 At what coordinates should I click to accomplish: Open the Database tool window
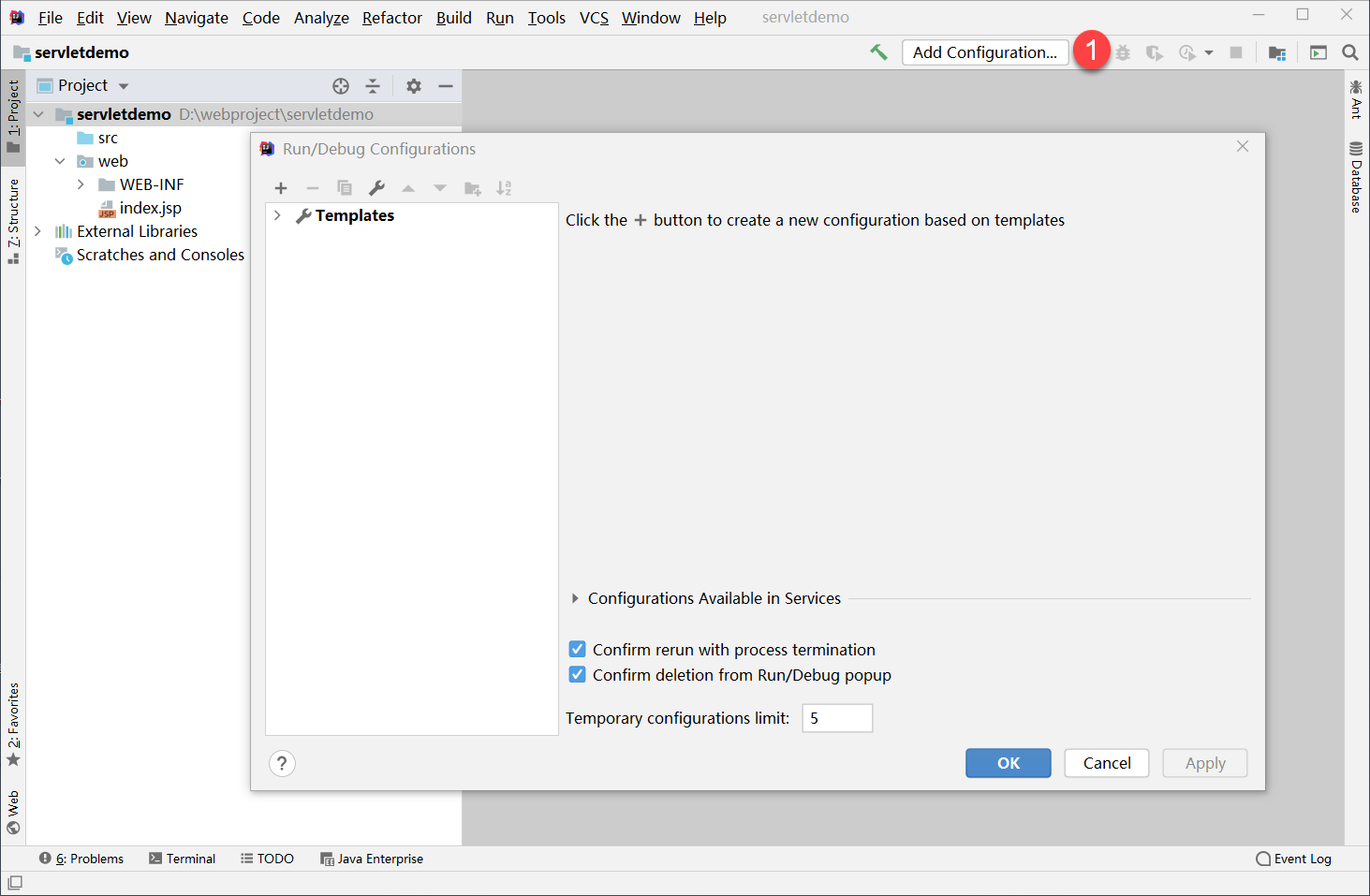coord(1355,177)
